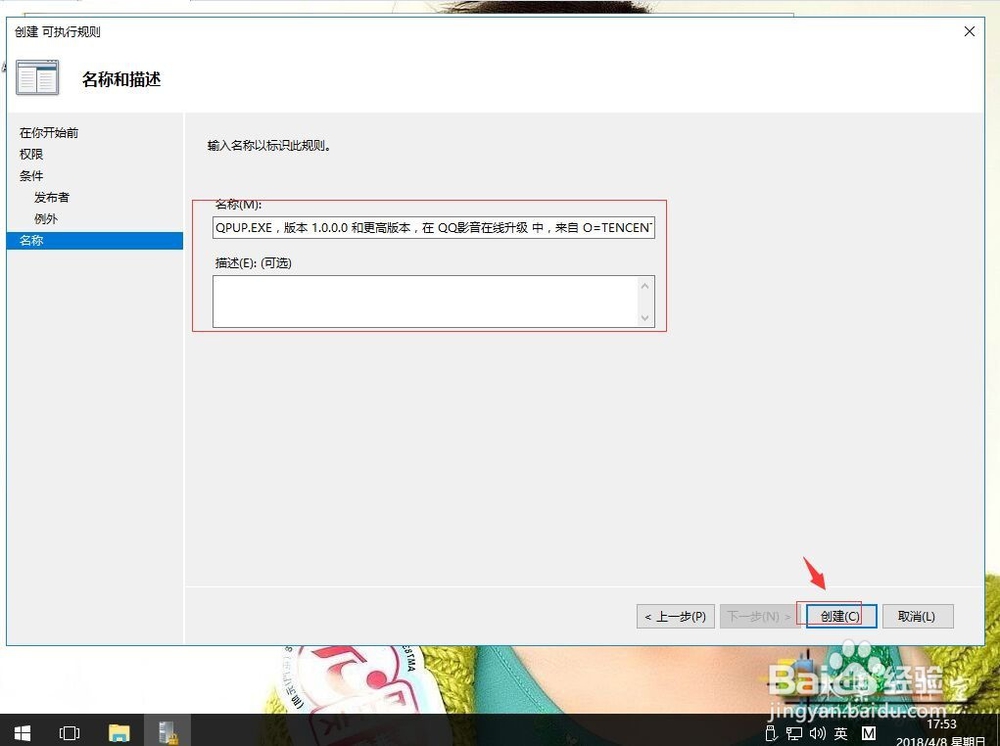This screenshot has height=746, width=1000.
Task: Open Task View from the taskbar
Action: [69, 733]
